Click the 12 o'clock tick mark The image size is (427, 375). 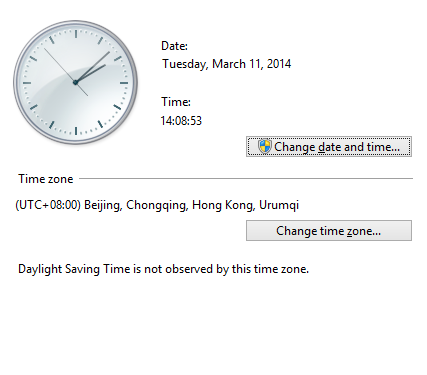pyautogui.click(x=76, y=34)
